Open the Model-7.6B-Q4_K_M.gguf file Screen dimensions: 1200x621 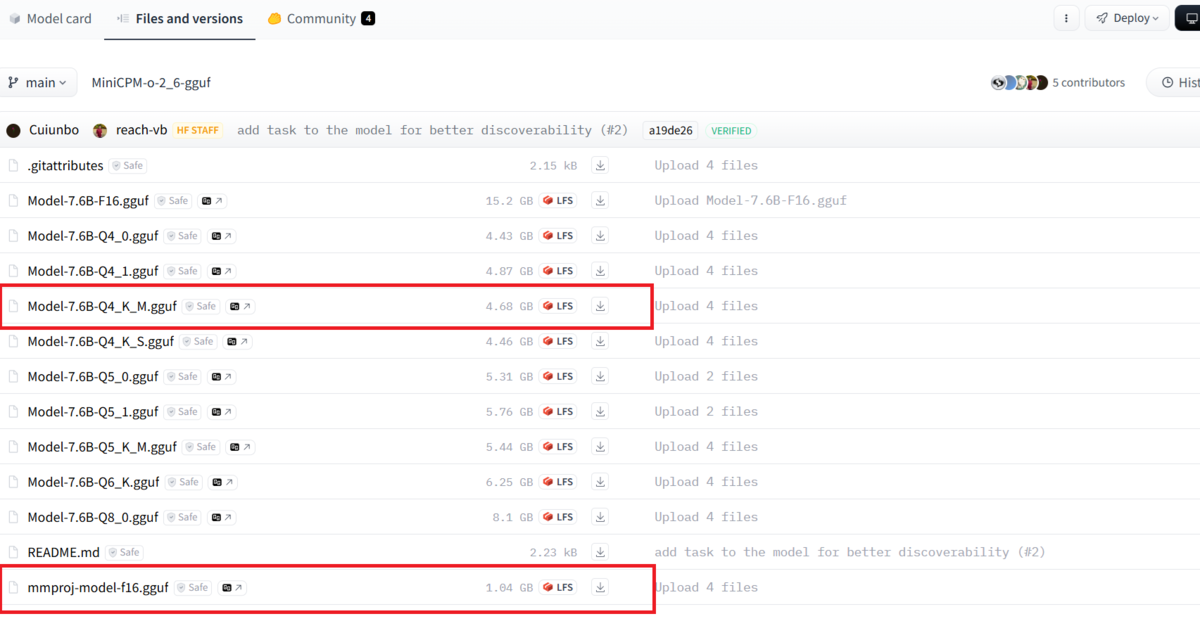[x=102, y=306]
